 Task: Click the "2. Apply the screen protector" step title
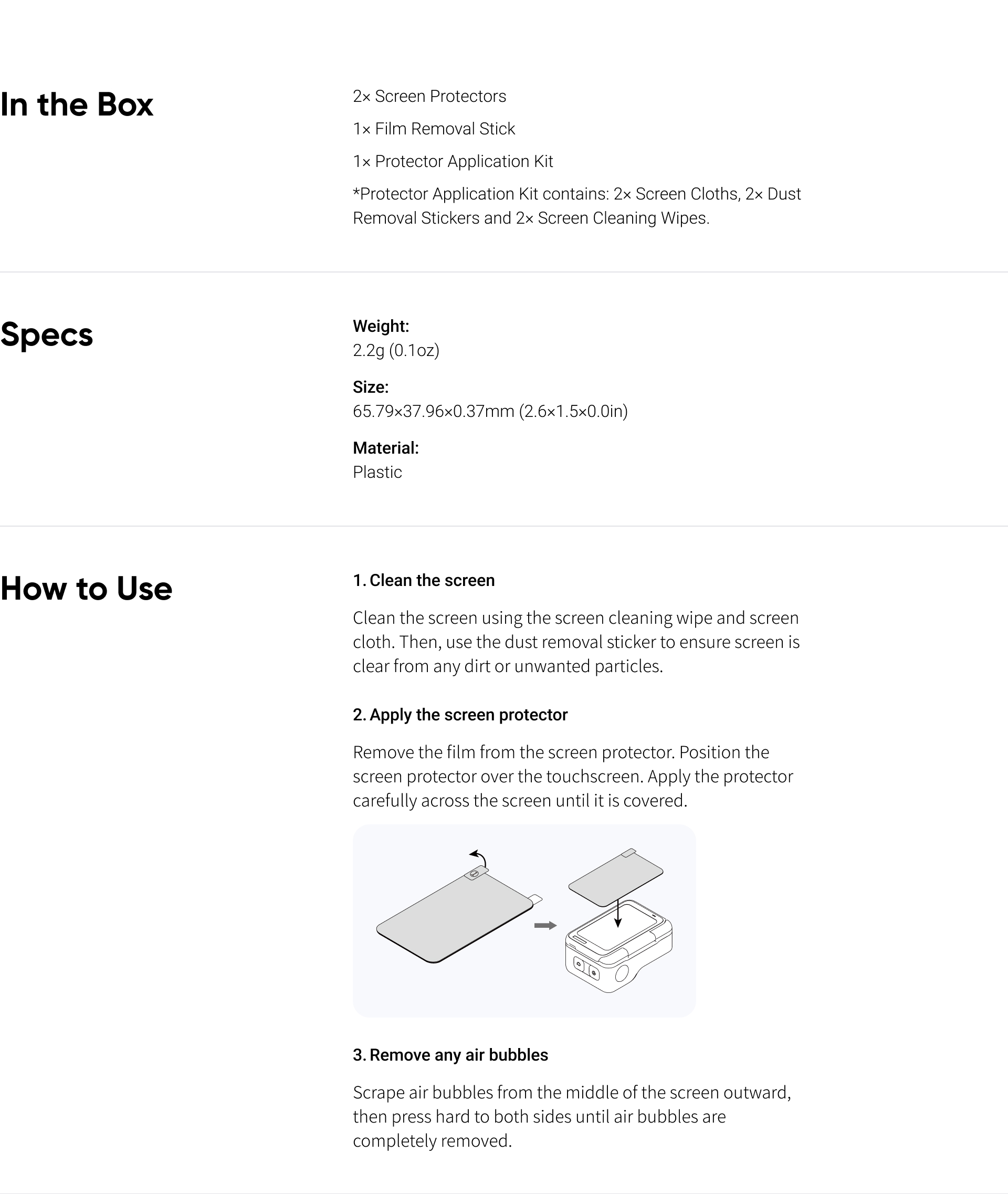[460, 715]
